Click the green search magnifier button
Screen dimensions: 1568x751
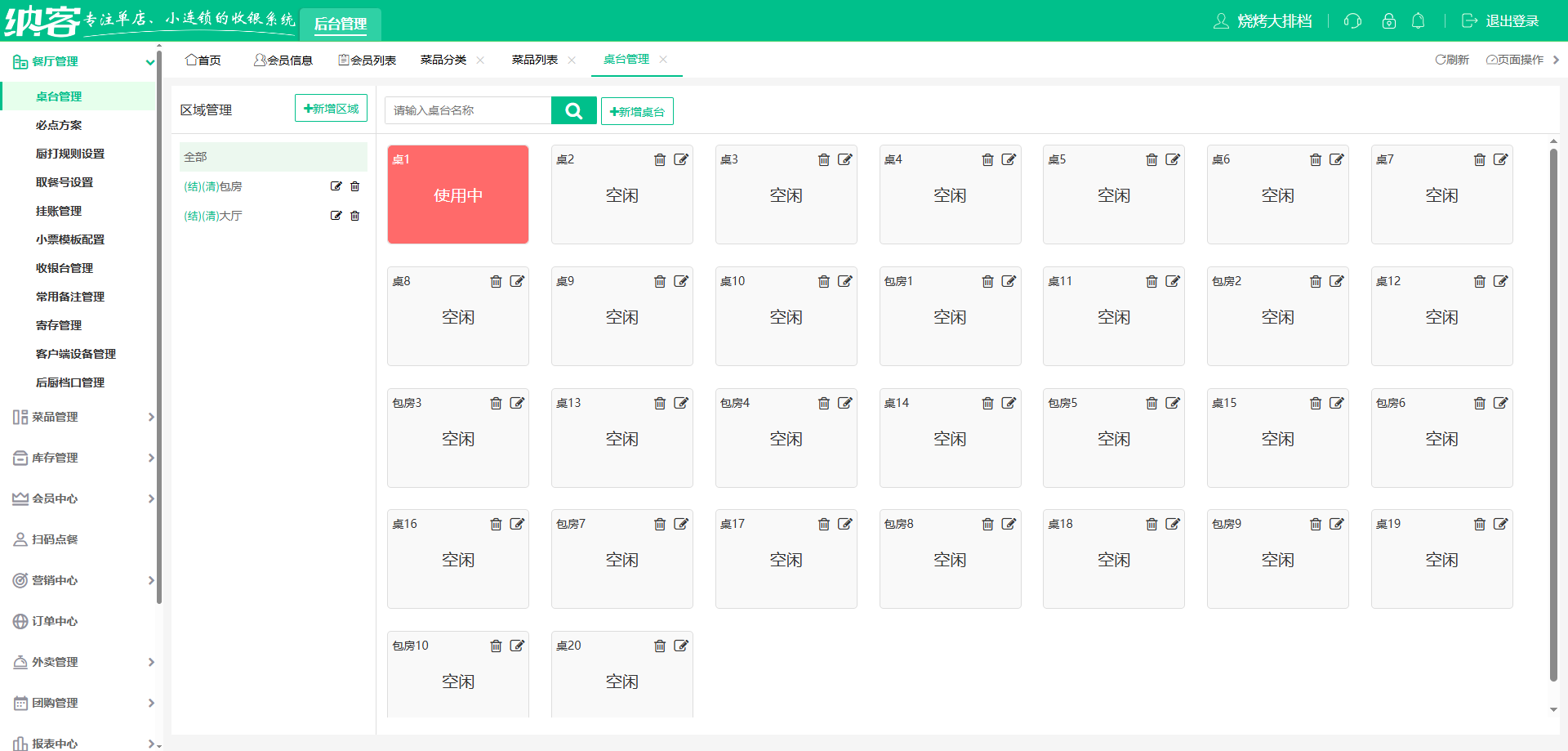573,110
